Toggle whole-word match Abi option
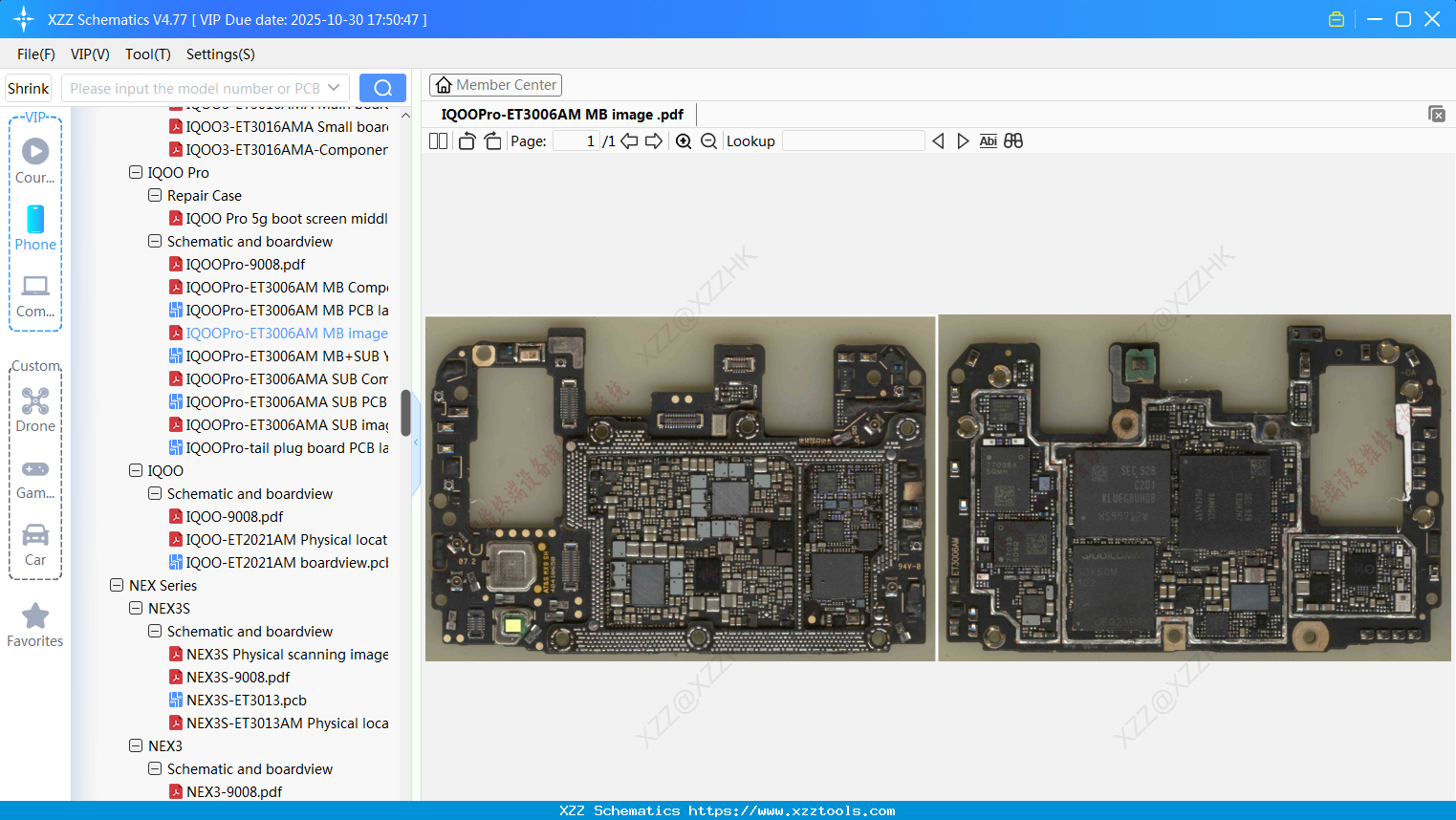Viewport: 1456px width, 820px height. click(988, 141)
